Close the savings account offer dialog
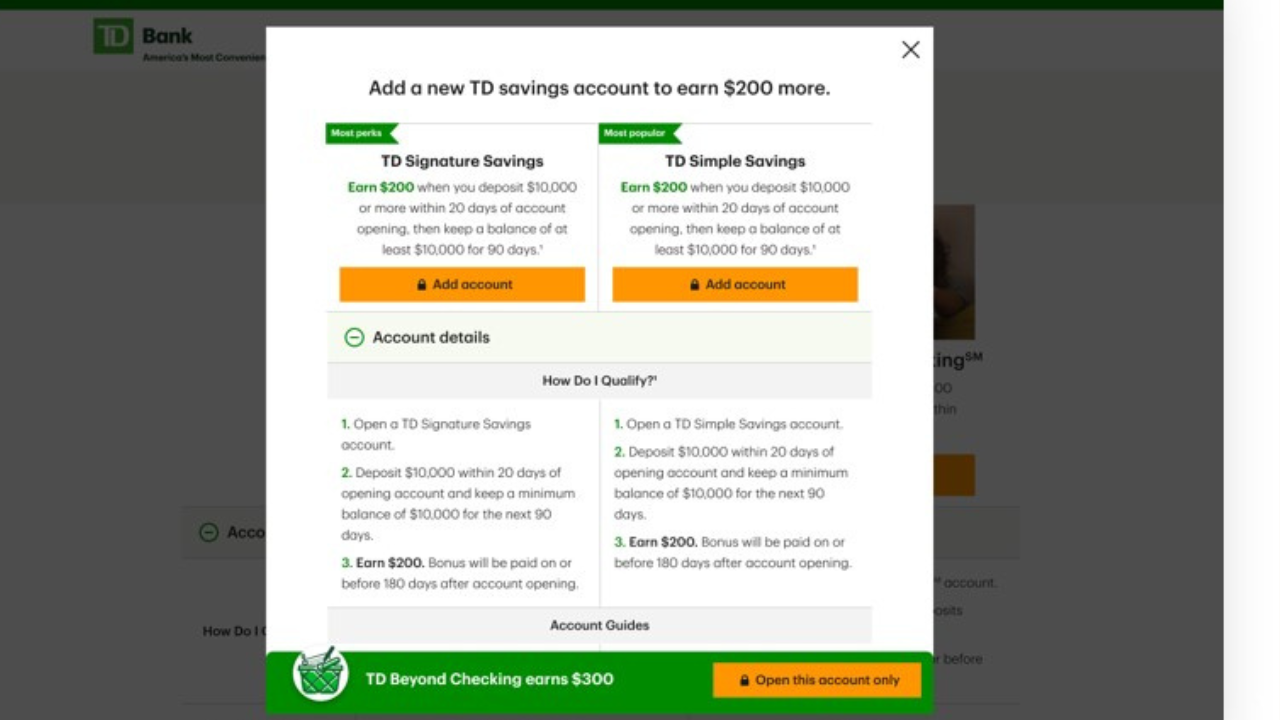Image resolution: width=1280 pixels, height=720 pixels. tap(910, 50)
